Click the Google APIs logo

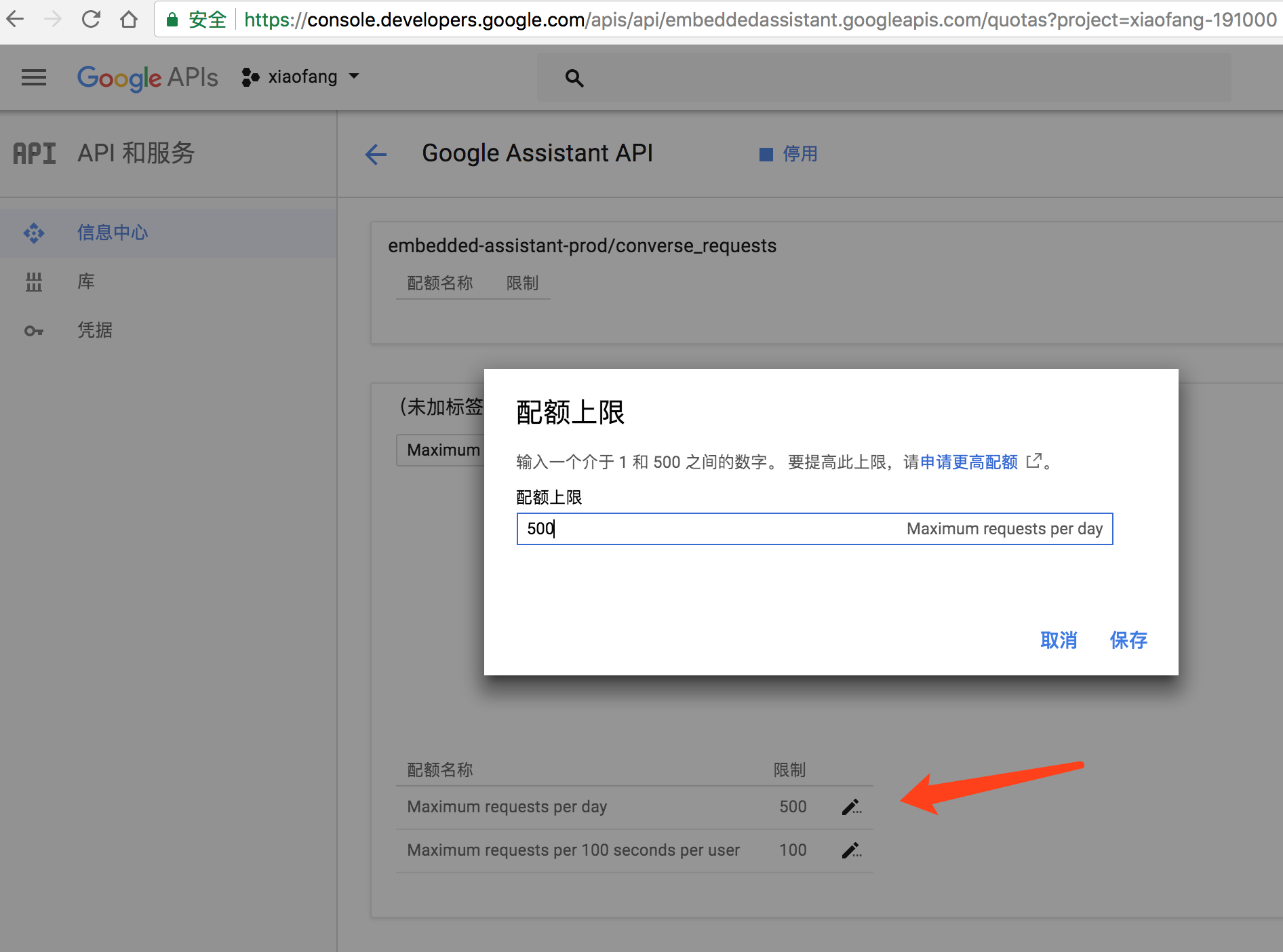pos(148,78)
